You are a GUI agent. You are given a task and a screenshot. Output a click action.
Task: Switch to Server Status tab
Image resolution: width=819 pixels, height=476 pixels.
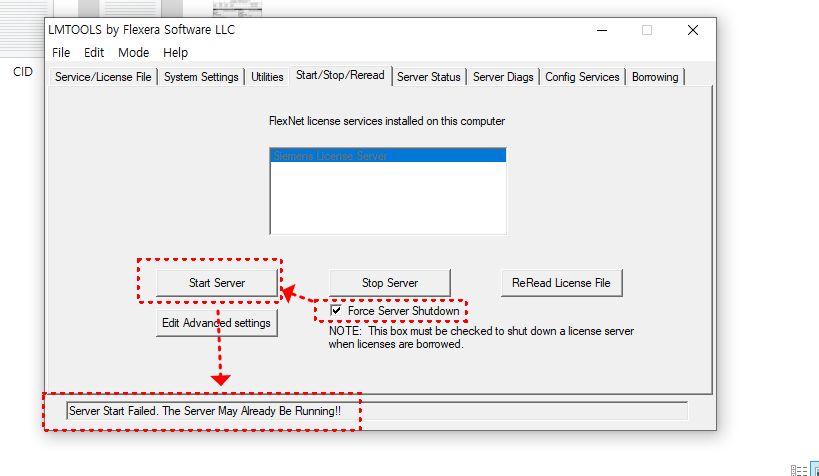[x=429, y=77]
